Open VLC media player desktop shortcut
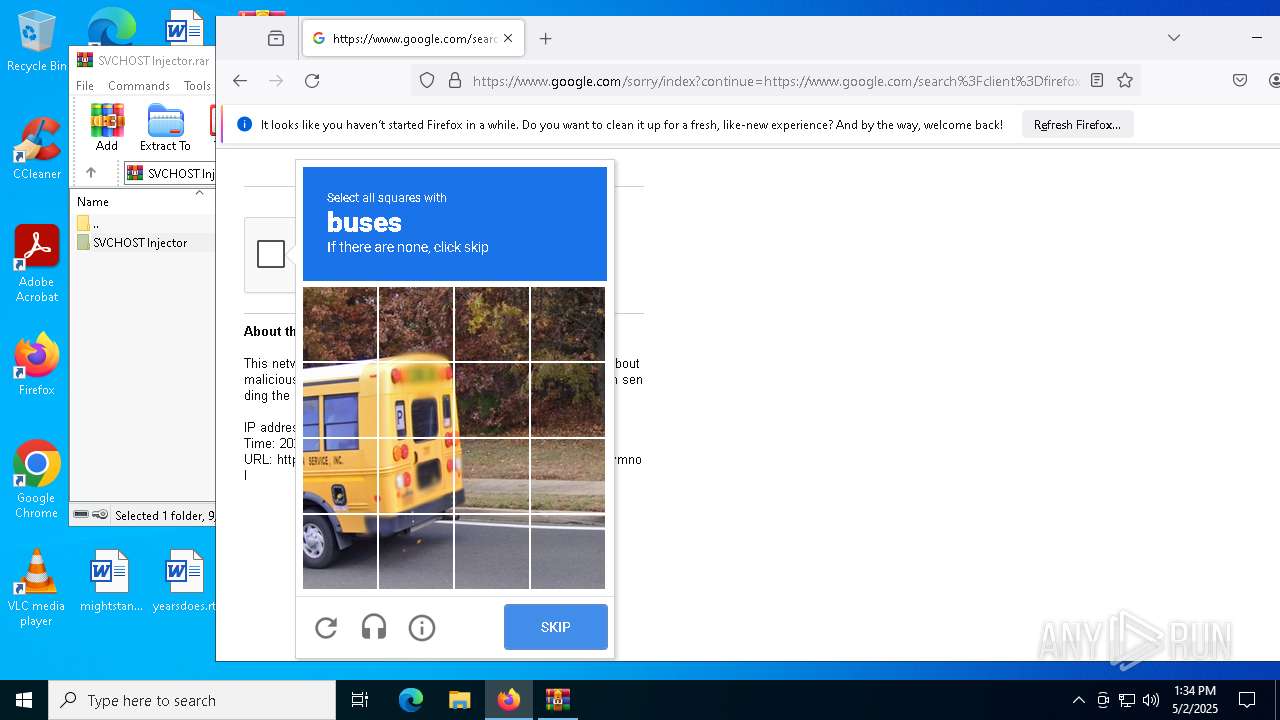 point(36,588)
